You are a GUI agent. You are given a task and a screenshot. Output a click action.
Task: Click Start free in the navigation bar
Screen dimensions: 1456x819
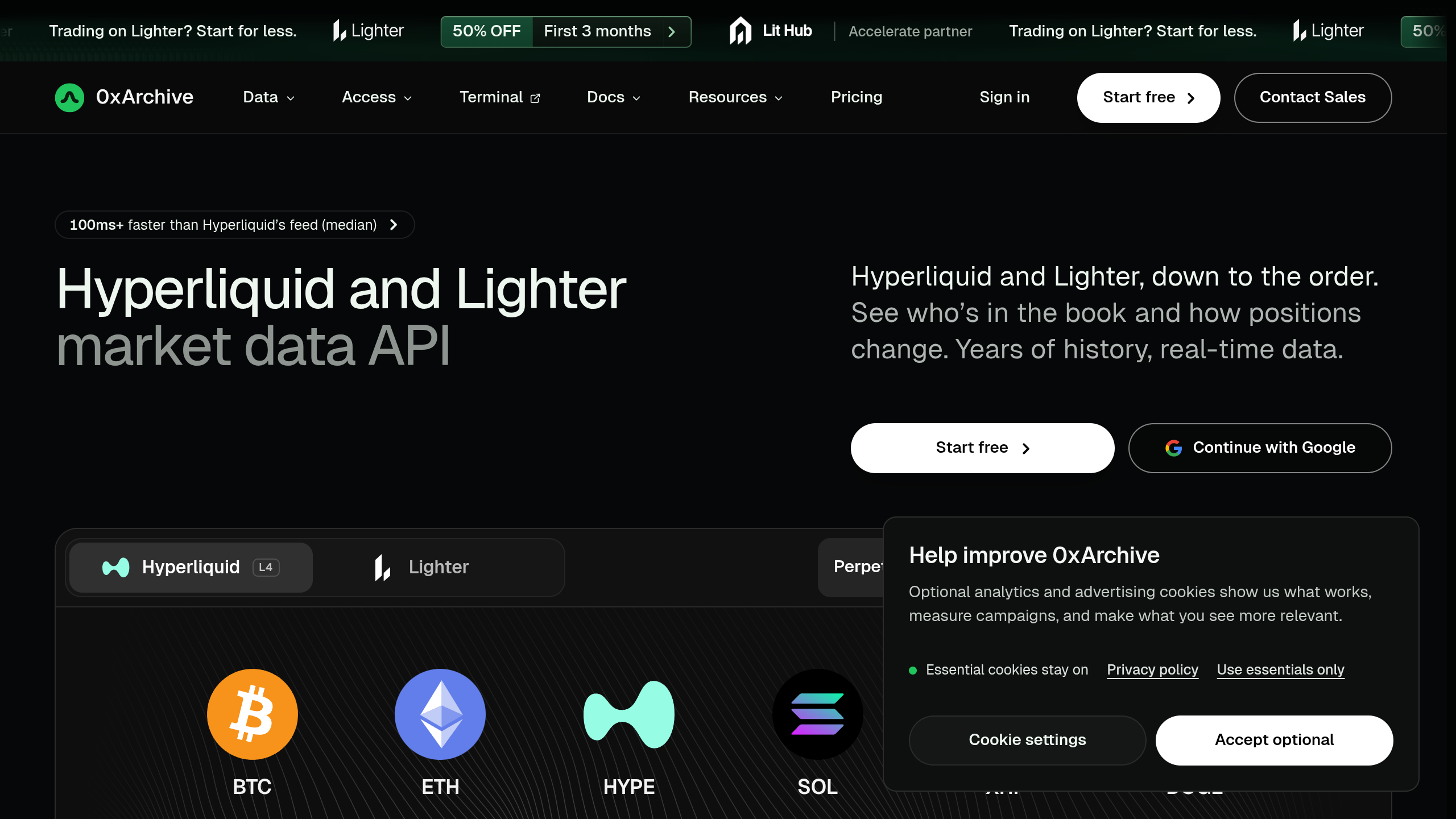(x=1148, y=97)
